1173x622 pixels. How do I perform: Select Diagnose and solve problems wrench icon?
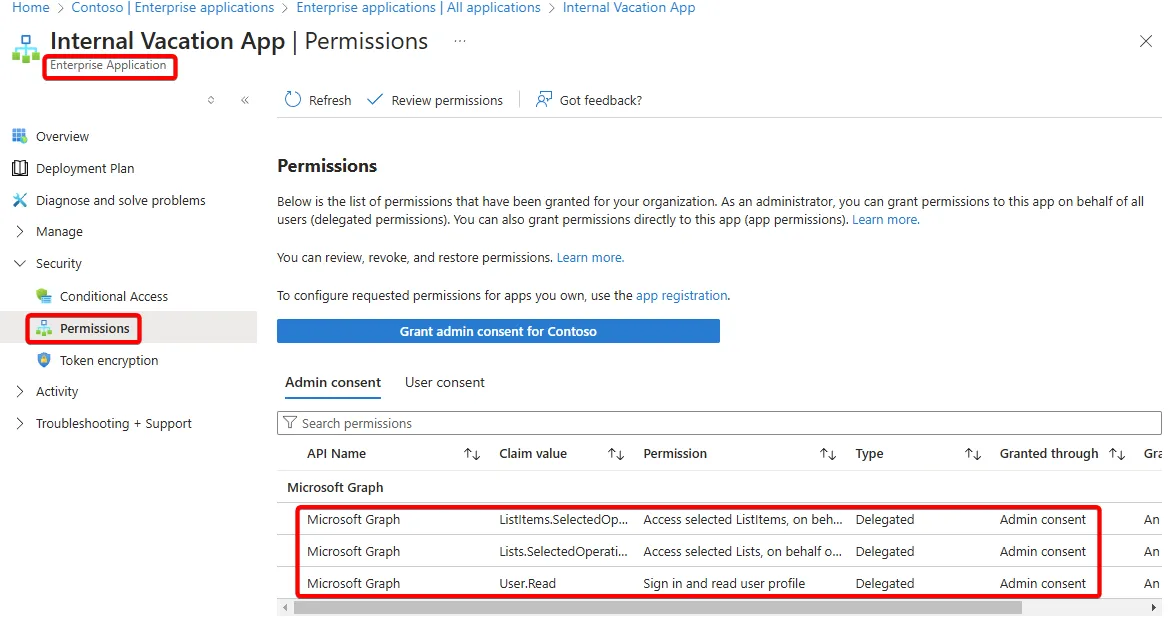20,200
